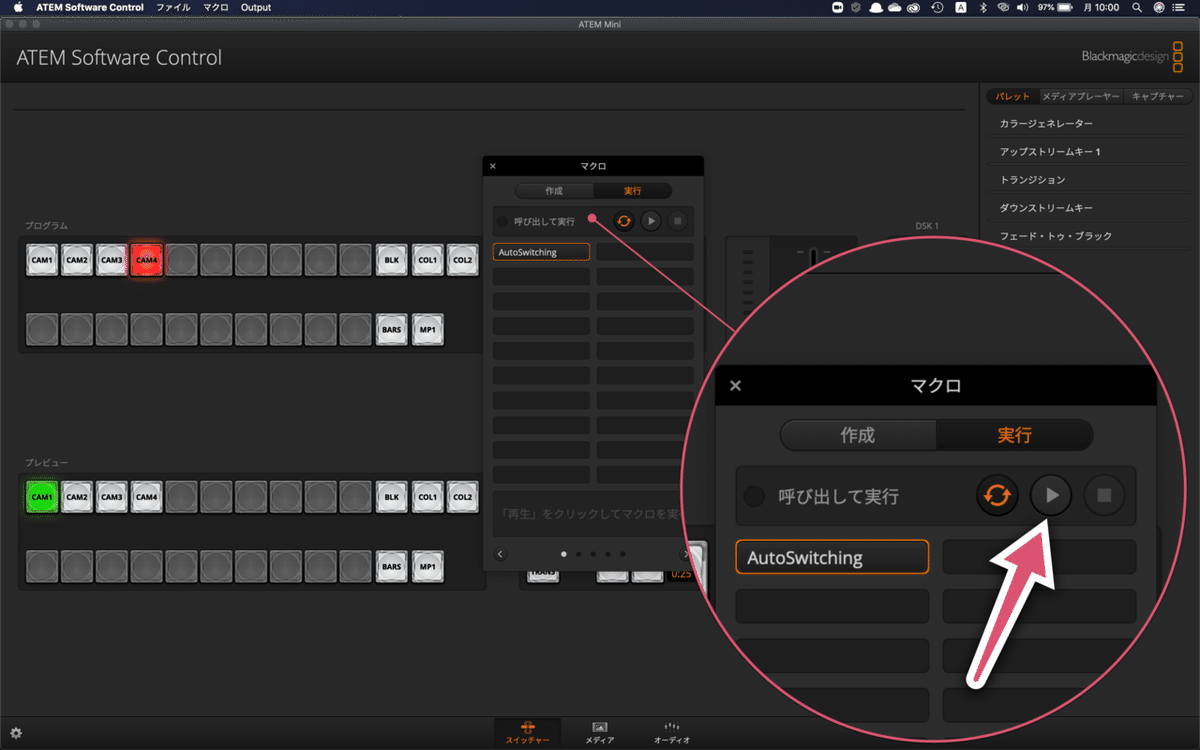Select the highlighted first macro page dot
1200x750 pixels.
click(x=564, y=553)
